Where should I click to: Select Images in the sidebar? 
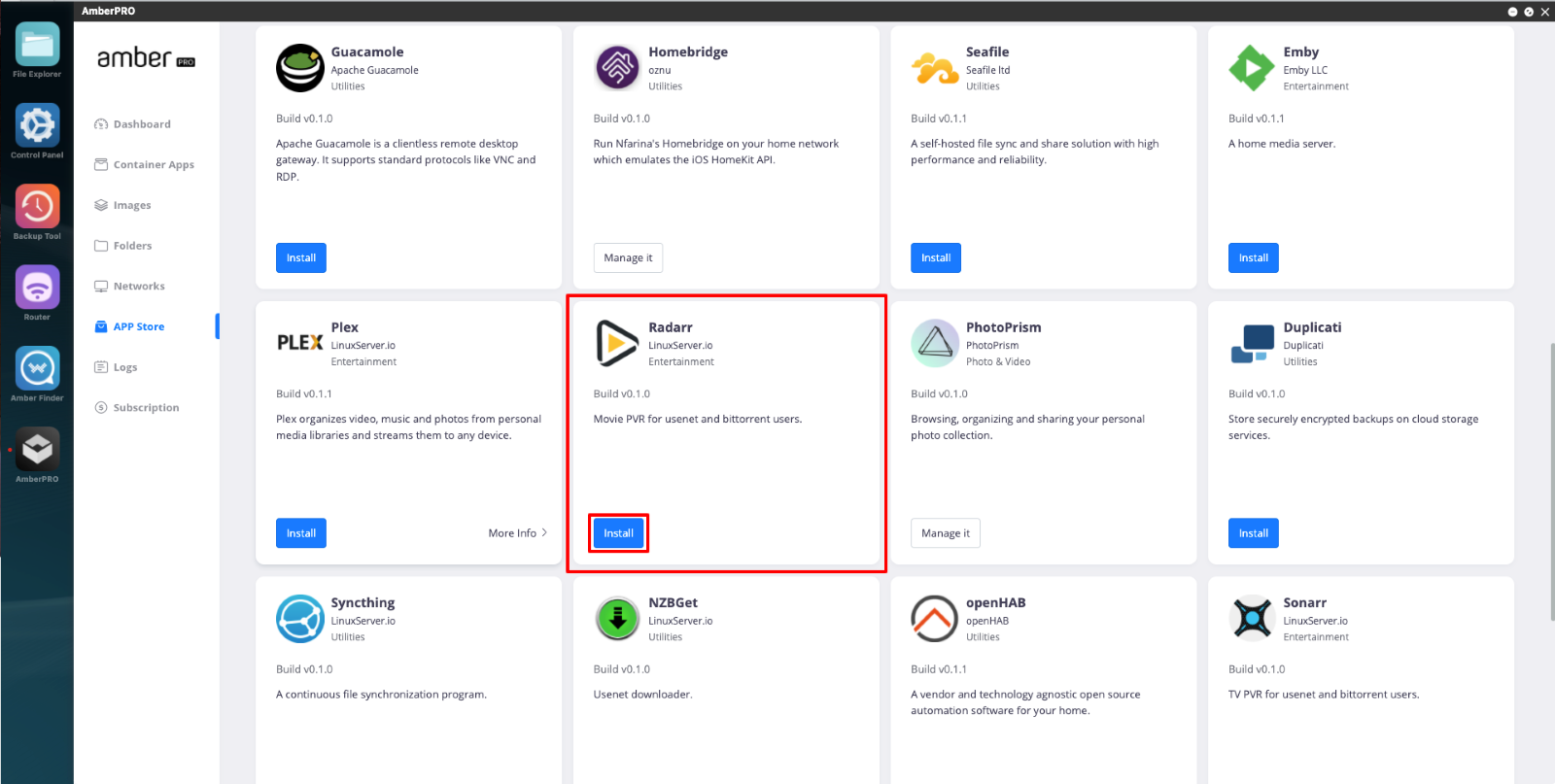(x=132, y=206)
